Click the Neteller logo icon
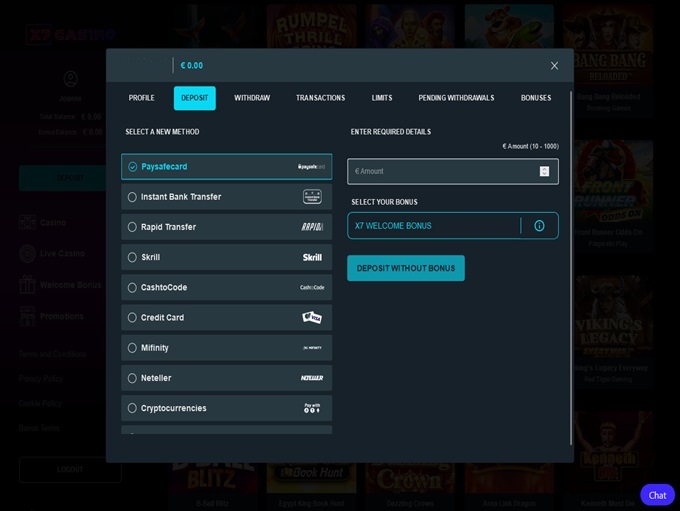Image resolution: width=680 pixels, height=511 pixels. [312, 378]
